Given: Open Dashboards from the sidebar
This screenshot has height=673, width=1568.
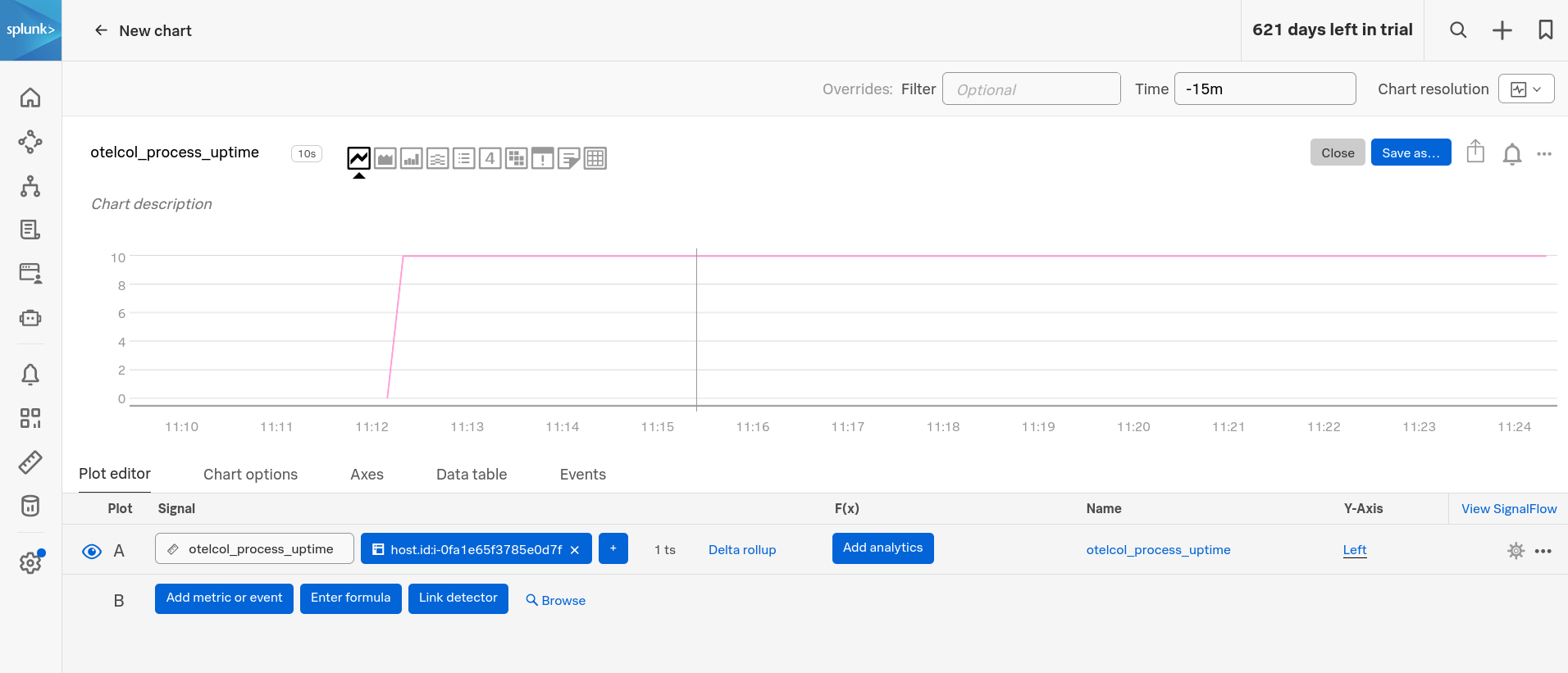Looking at the screenshot, I should point(30,419).
